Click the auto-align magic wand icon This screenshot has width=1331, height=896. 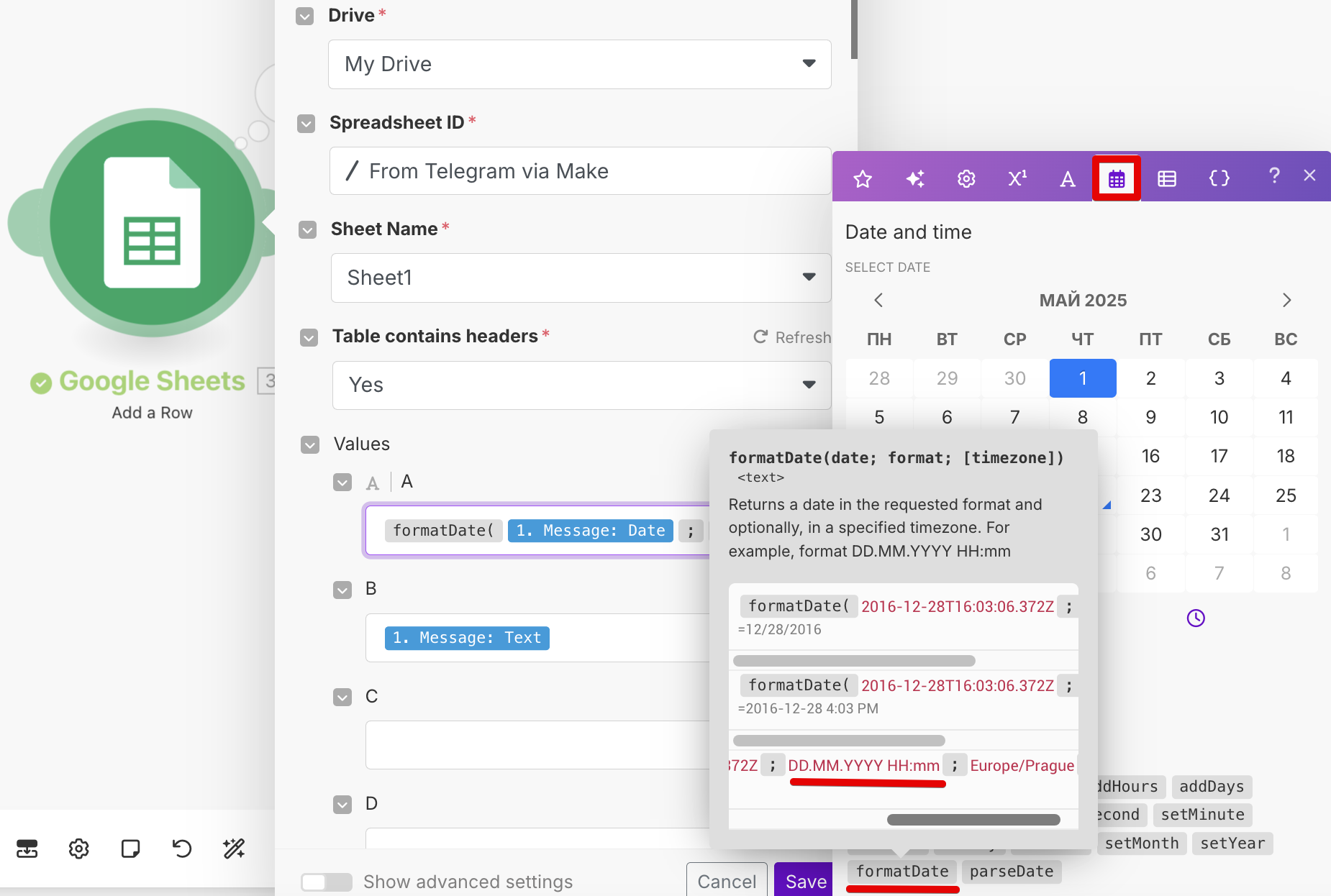tap(234, 849)
